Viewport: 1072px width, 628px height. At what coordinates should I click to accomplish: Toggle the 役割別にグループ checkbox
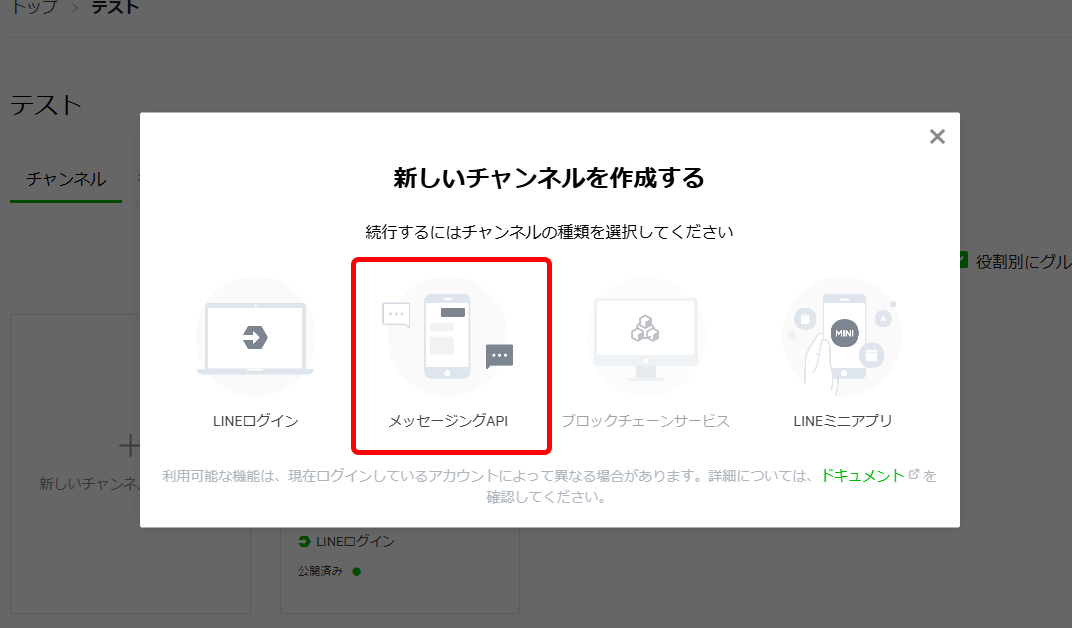tap(964, 260)
